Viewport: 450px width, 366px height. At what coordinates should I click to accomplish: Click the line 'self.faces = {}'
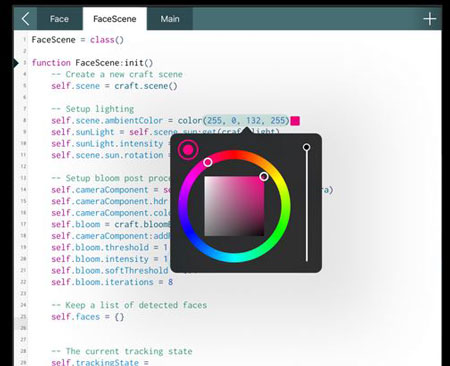[x=88, y=317]
